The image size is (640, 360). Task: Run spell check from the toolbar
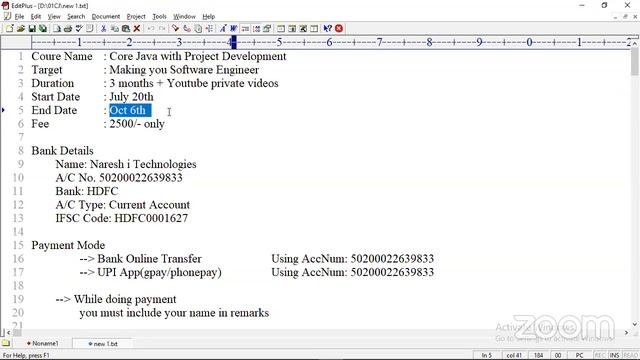78,29
